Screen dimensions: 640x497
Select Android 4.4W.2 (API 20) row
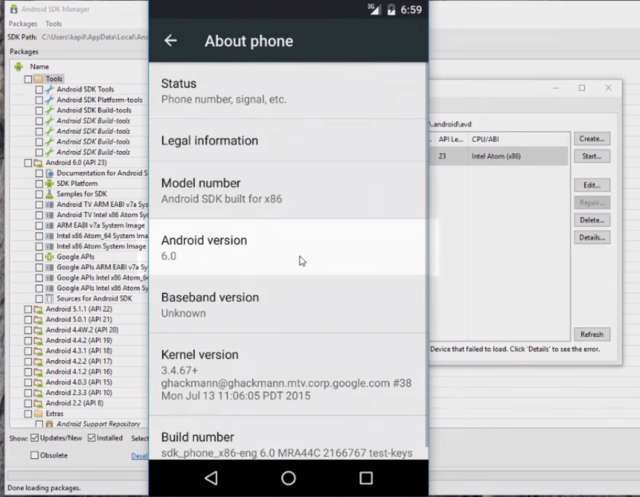click(82, 330)
